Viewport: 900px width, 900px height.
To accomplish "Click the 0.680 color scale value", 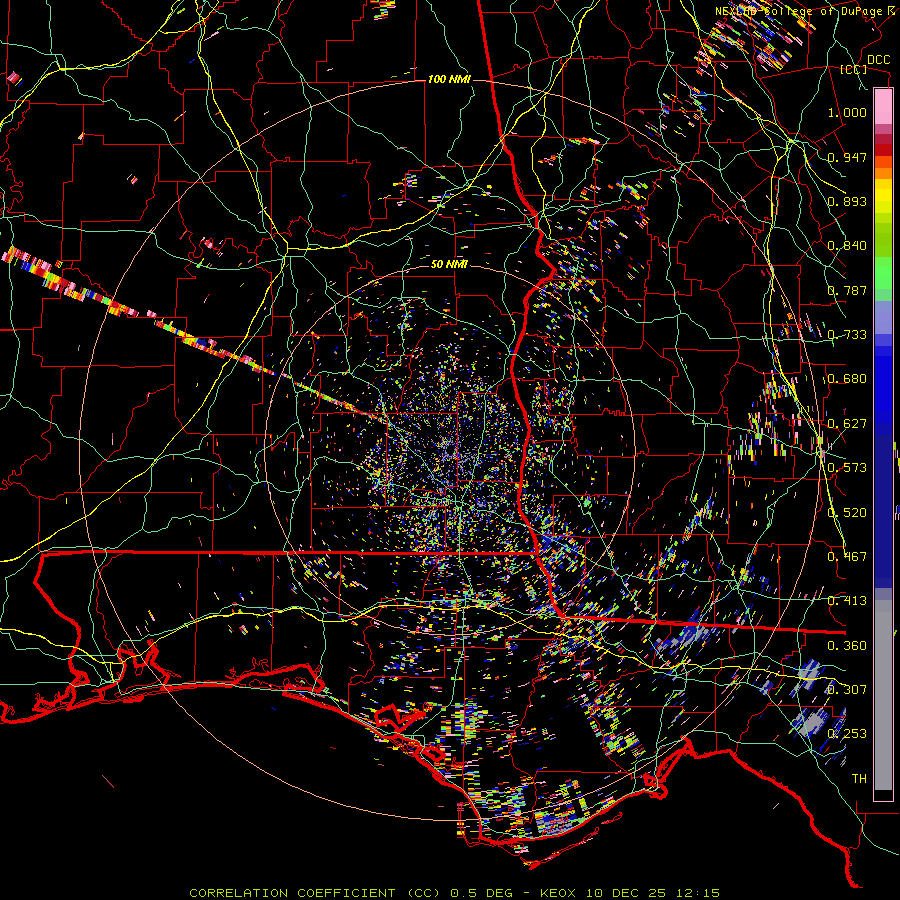I will 847,379.
